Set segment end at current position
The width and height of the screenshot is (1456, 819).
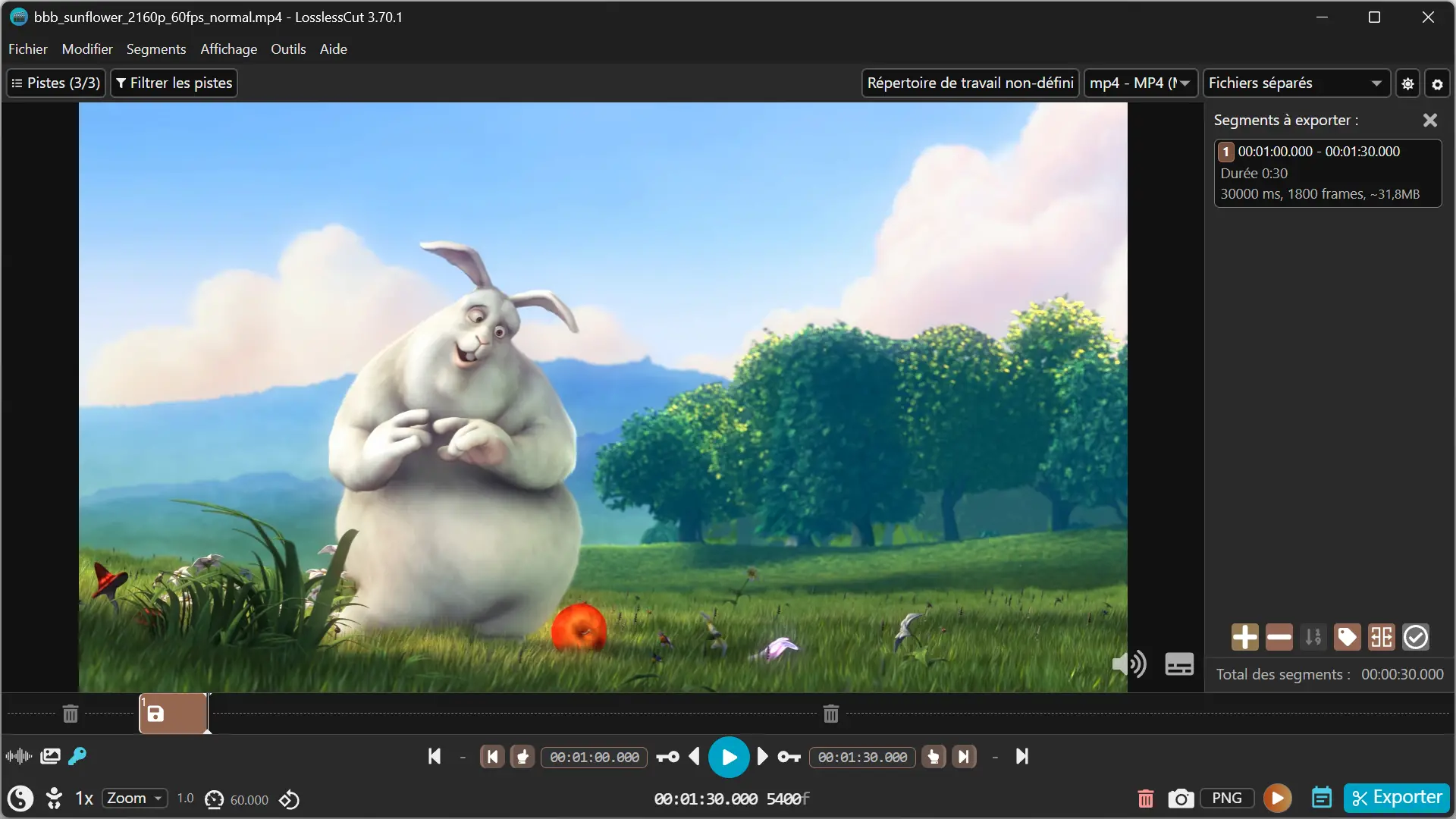pos(934,757)
